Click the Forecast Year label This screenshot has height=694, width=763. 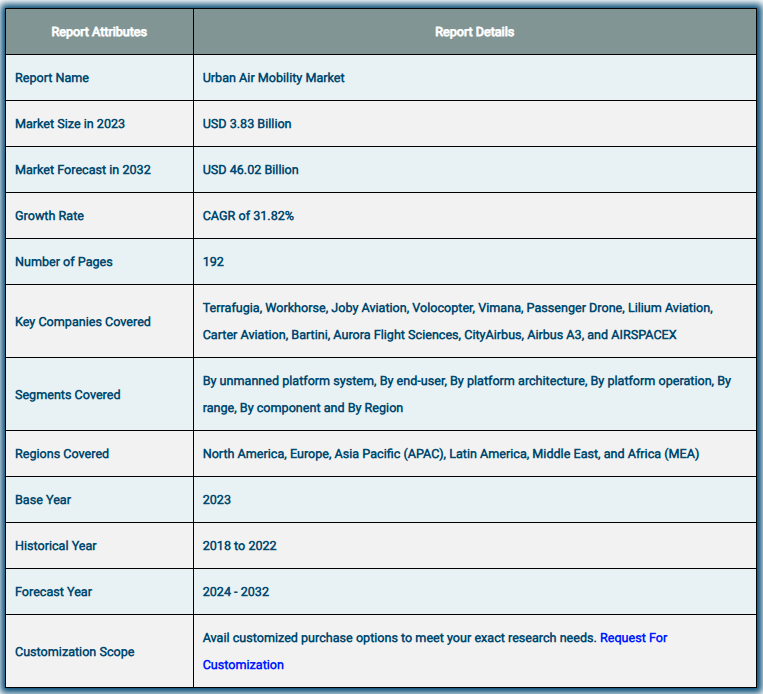(54, 592)
